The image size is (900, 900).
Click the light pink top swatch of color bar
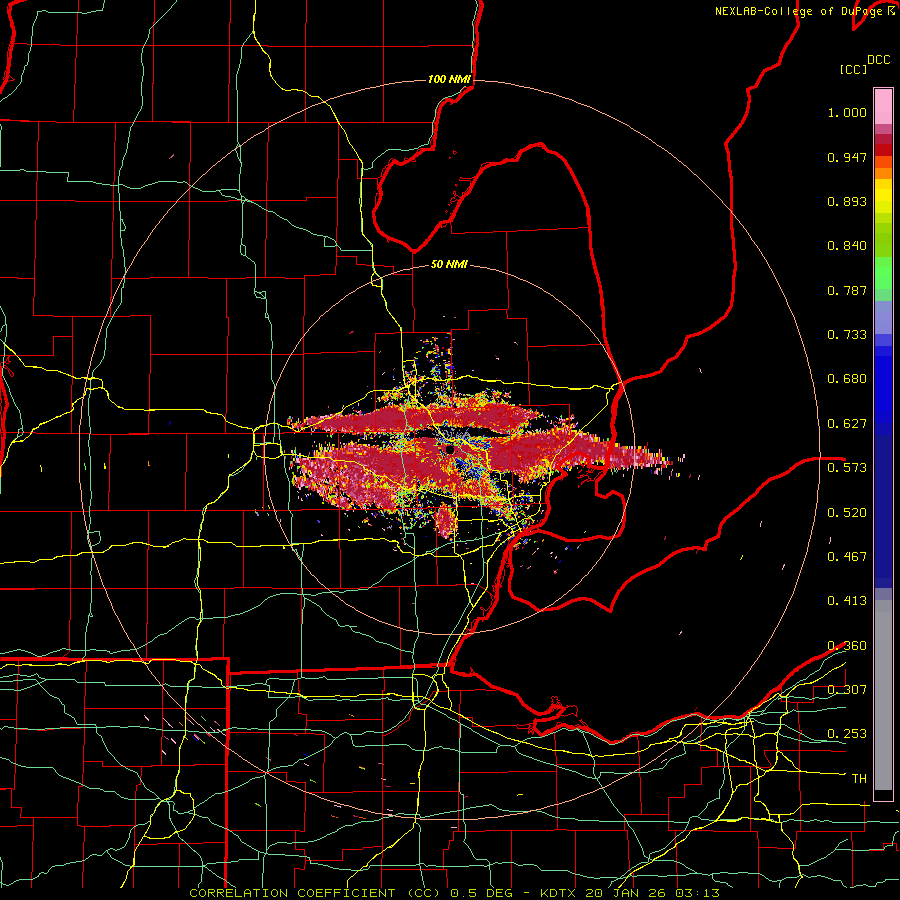(883, 106)
